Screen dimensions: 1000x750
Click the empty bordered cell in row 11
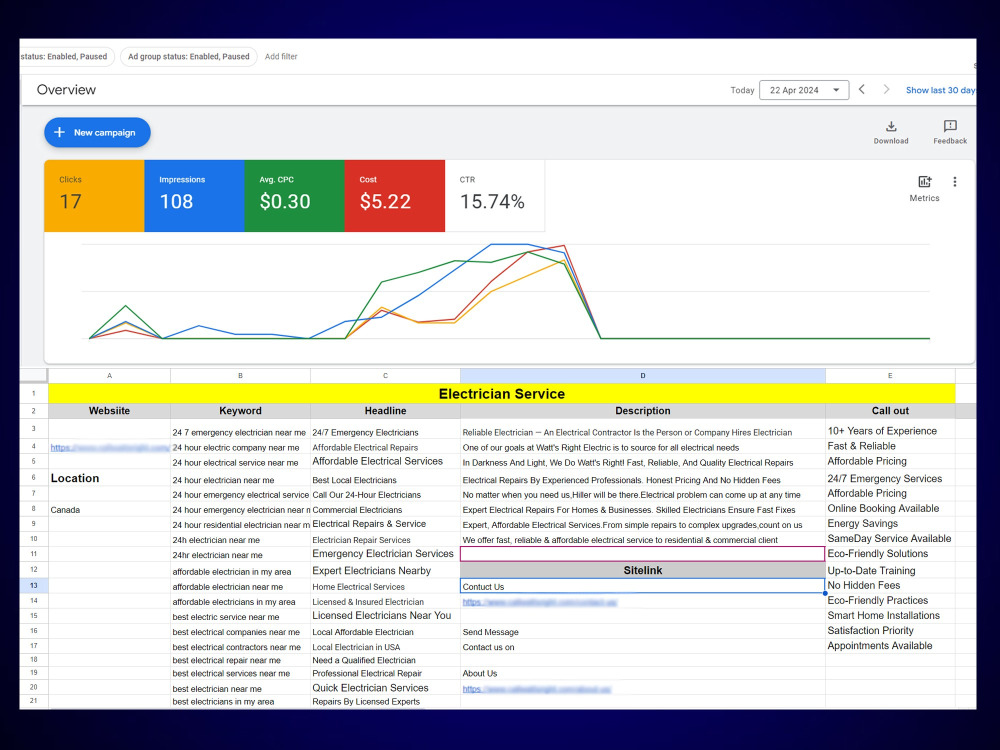(643, 554)
